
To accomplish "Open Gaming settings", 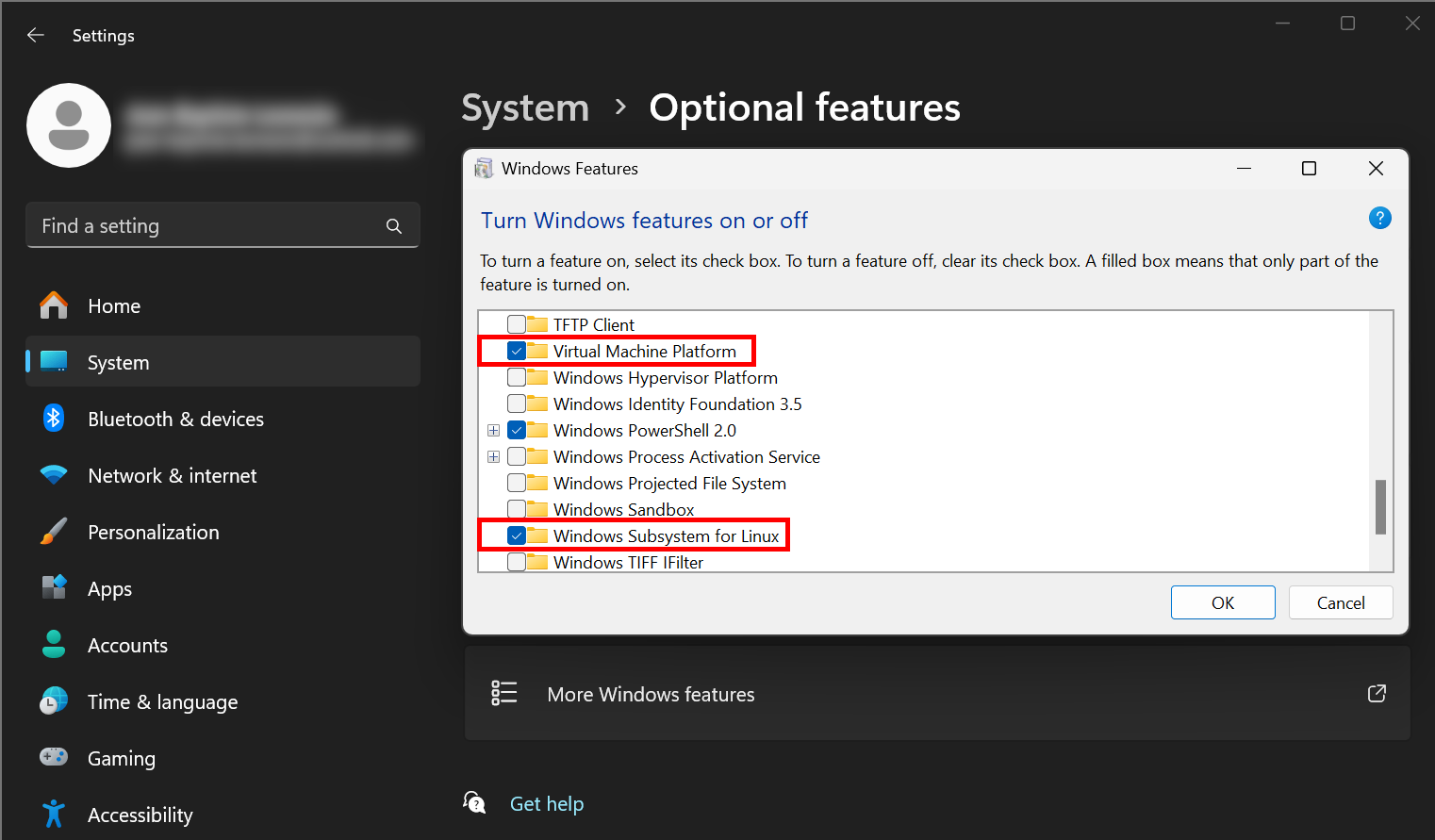I will 223,758.
